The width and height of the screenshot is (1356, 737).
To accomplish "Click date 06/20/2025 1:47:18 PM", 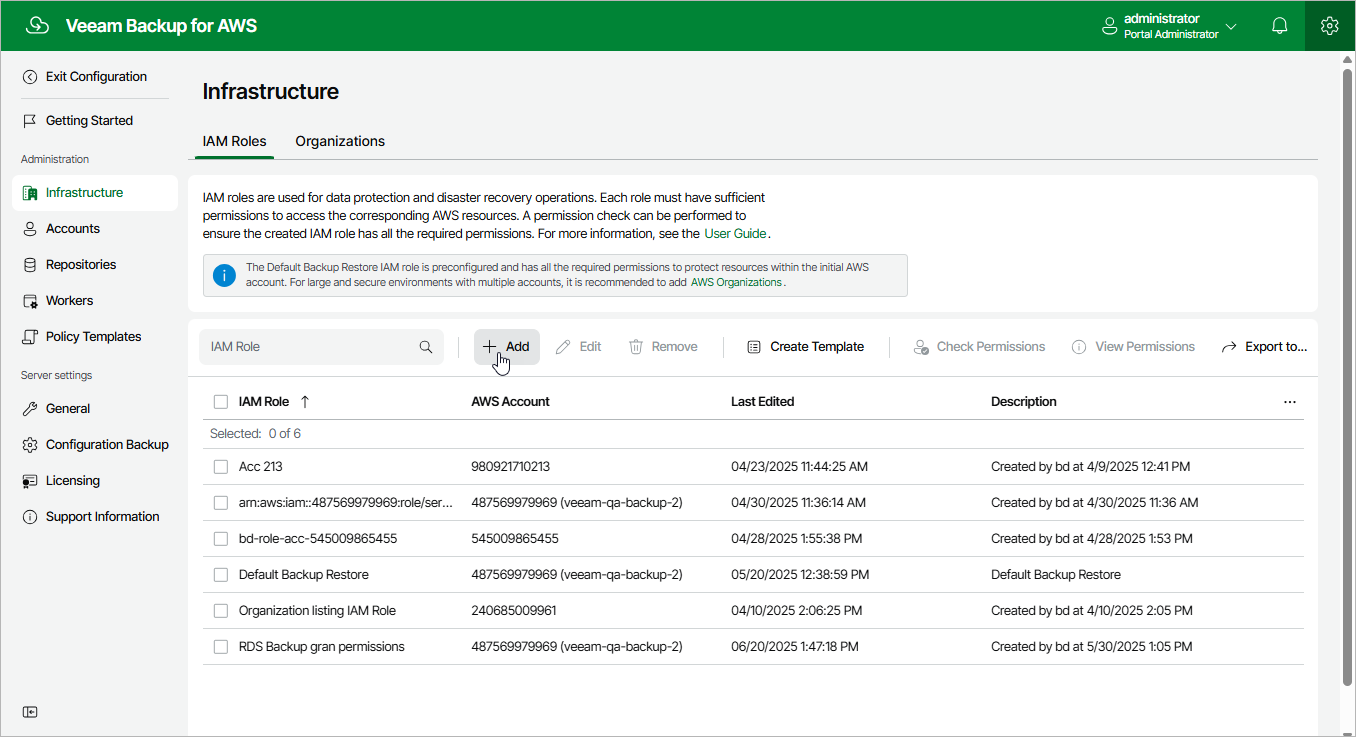I will 795,647.
